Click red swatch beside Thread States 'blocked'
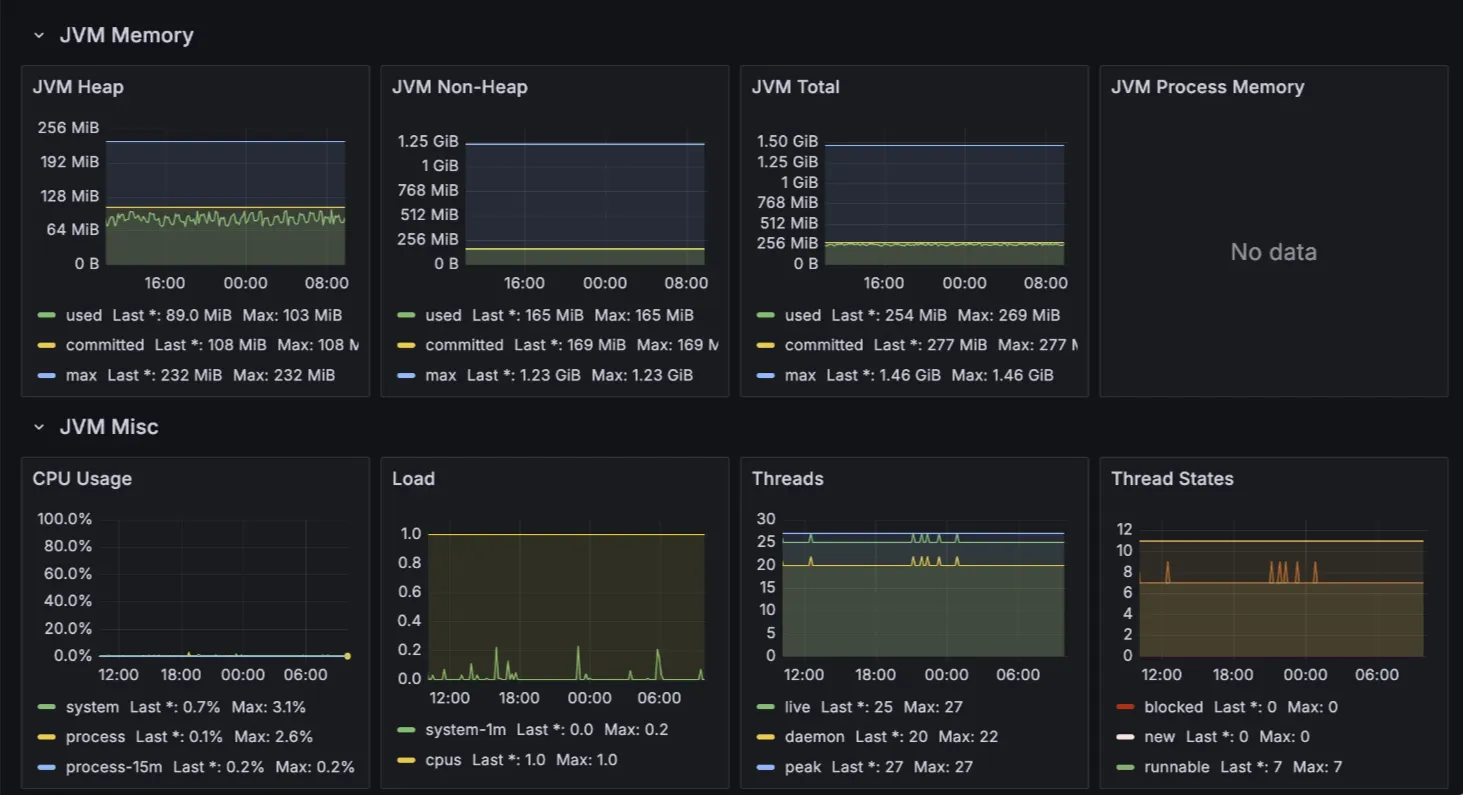This screenshot has height=795, width=1463. click(1125, 708)
